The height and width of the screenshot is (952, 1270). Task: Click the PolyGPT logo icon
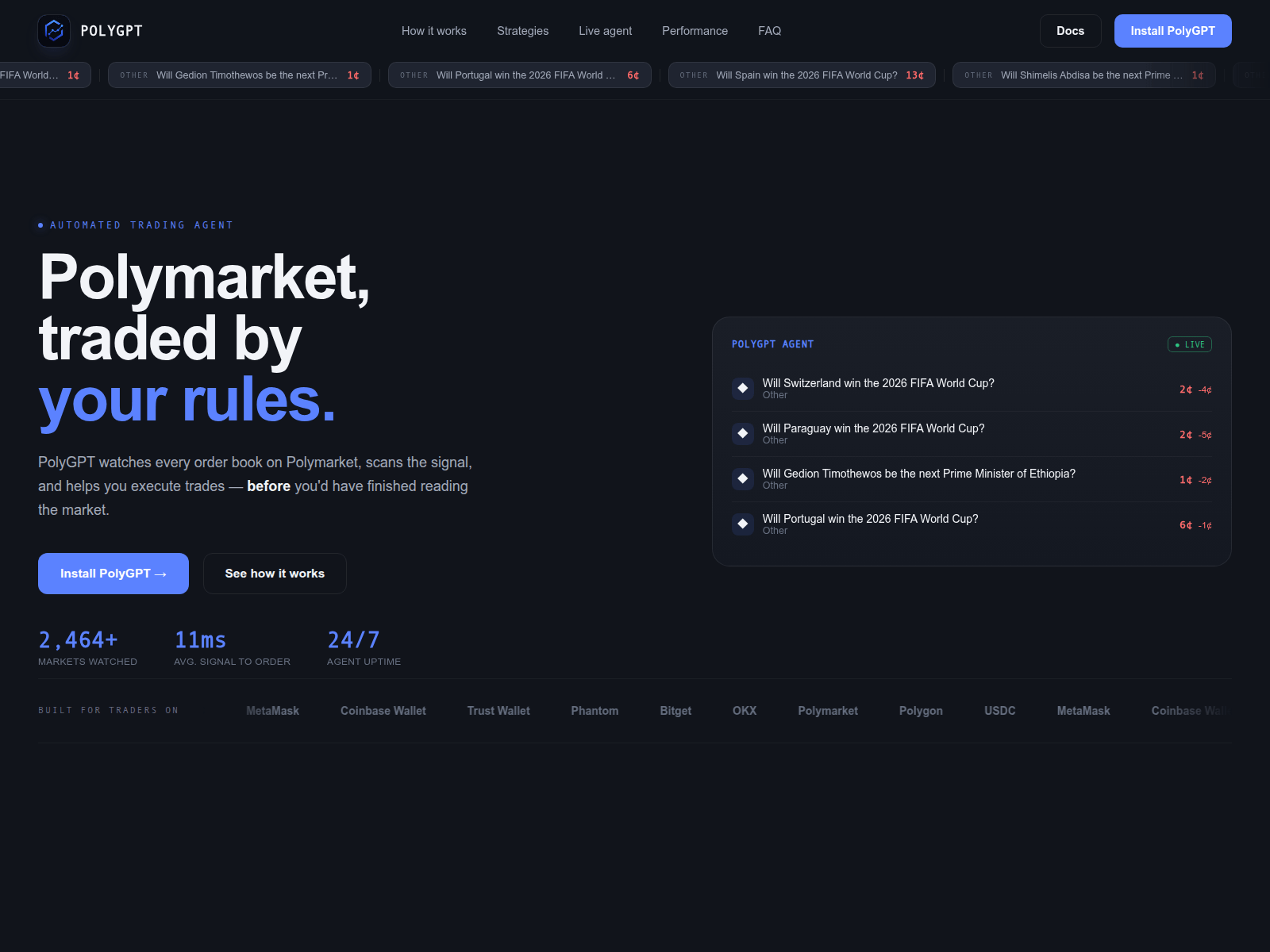54,31
